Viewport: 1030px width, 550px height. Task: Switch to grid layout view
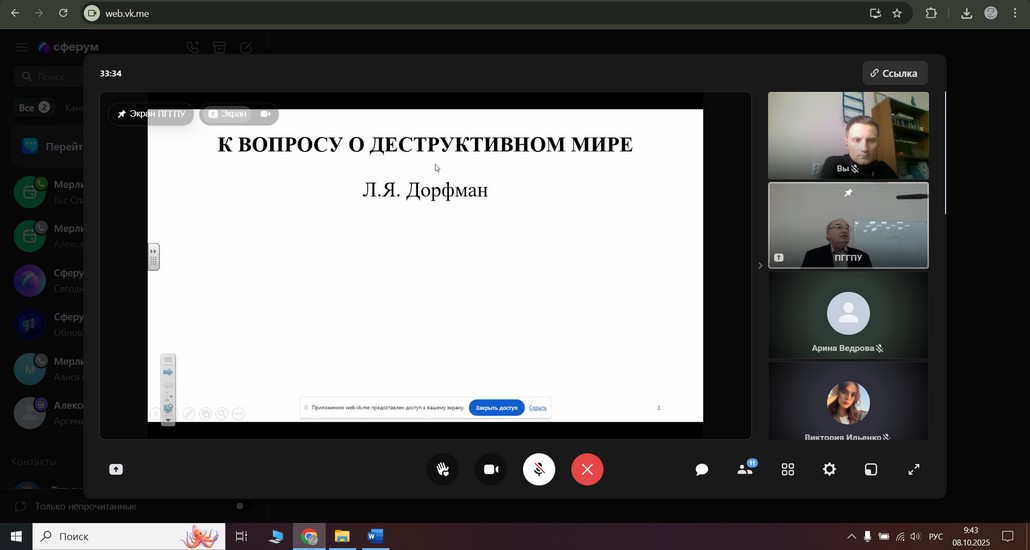(x=788, y=470)
